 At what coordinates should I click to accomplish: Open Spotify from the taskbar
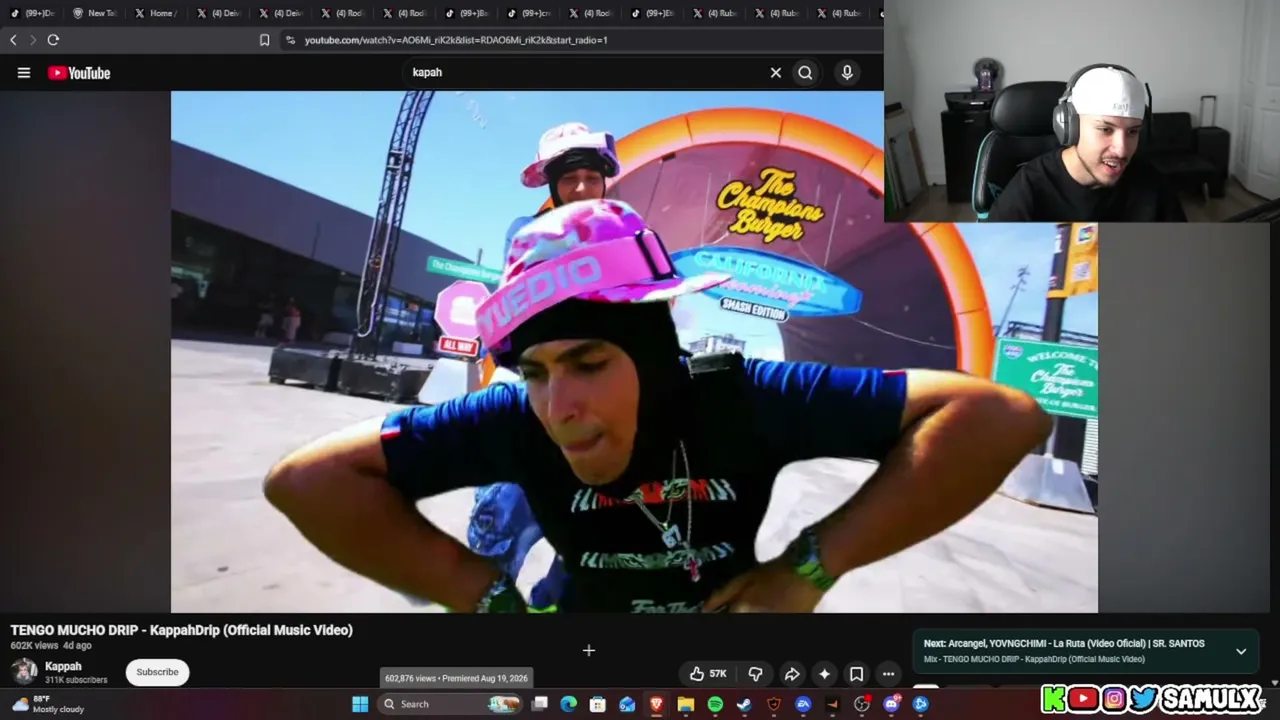pyautogui.click(x=715, y=704)
